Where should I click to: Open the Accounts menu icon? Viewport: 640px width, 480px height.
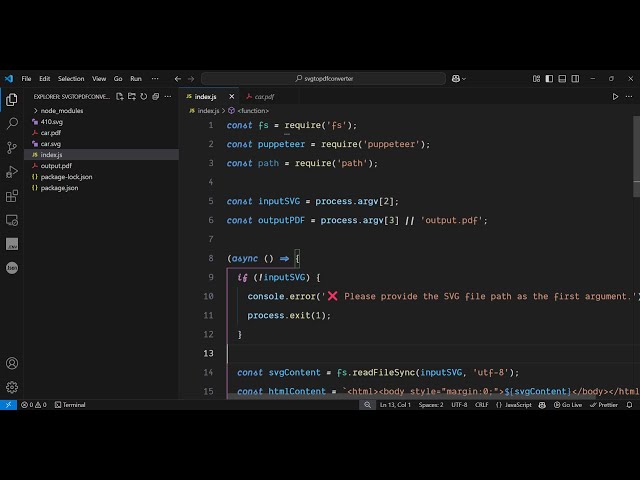12,363
